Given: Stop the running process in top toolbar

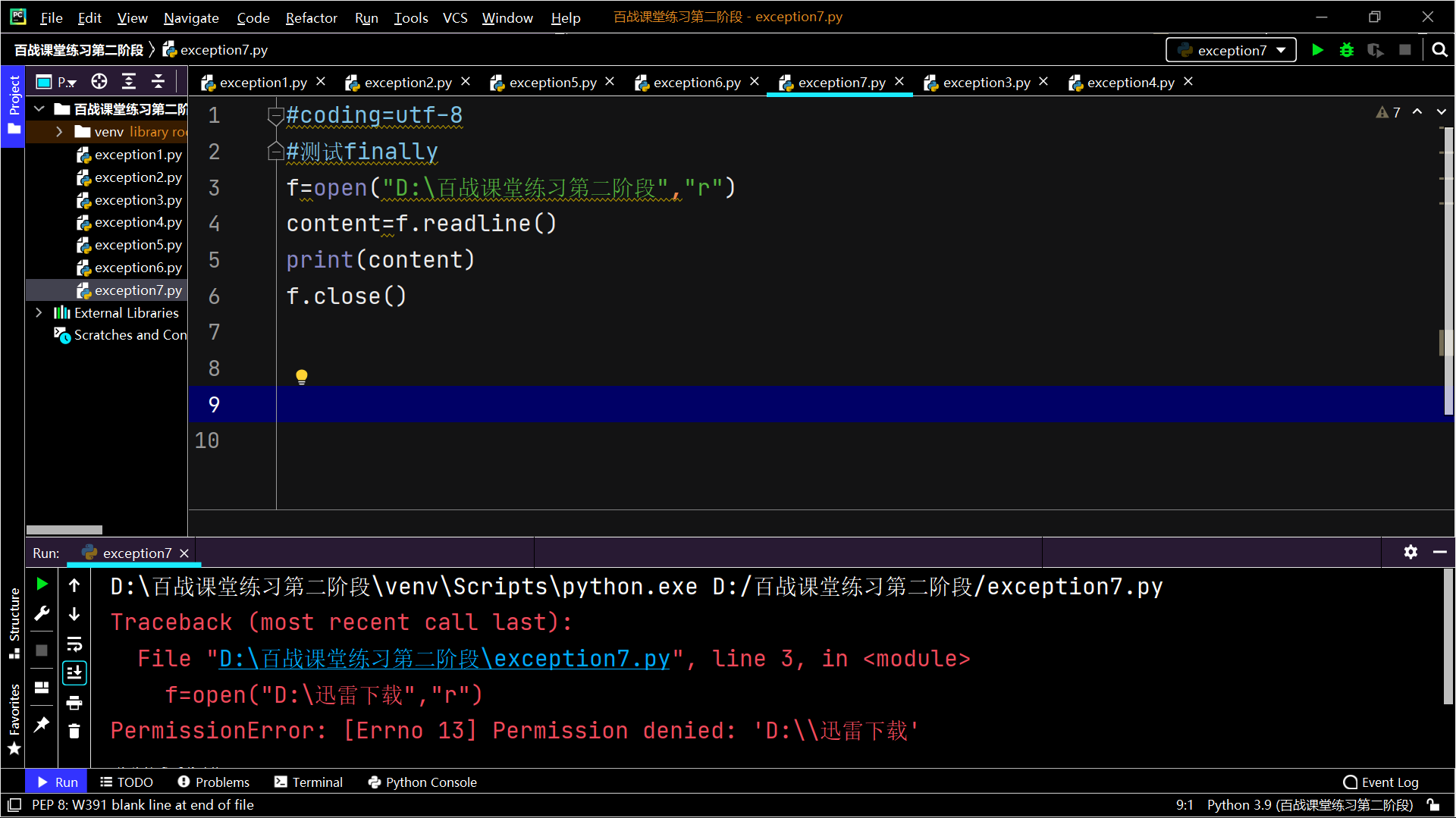Looking at the screenshot, I should pos(1405,50).
